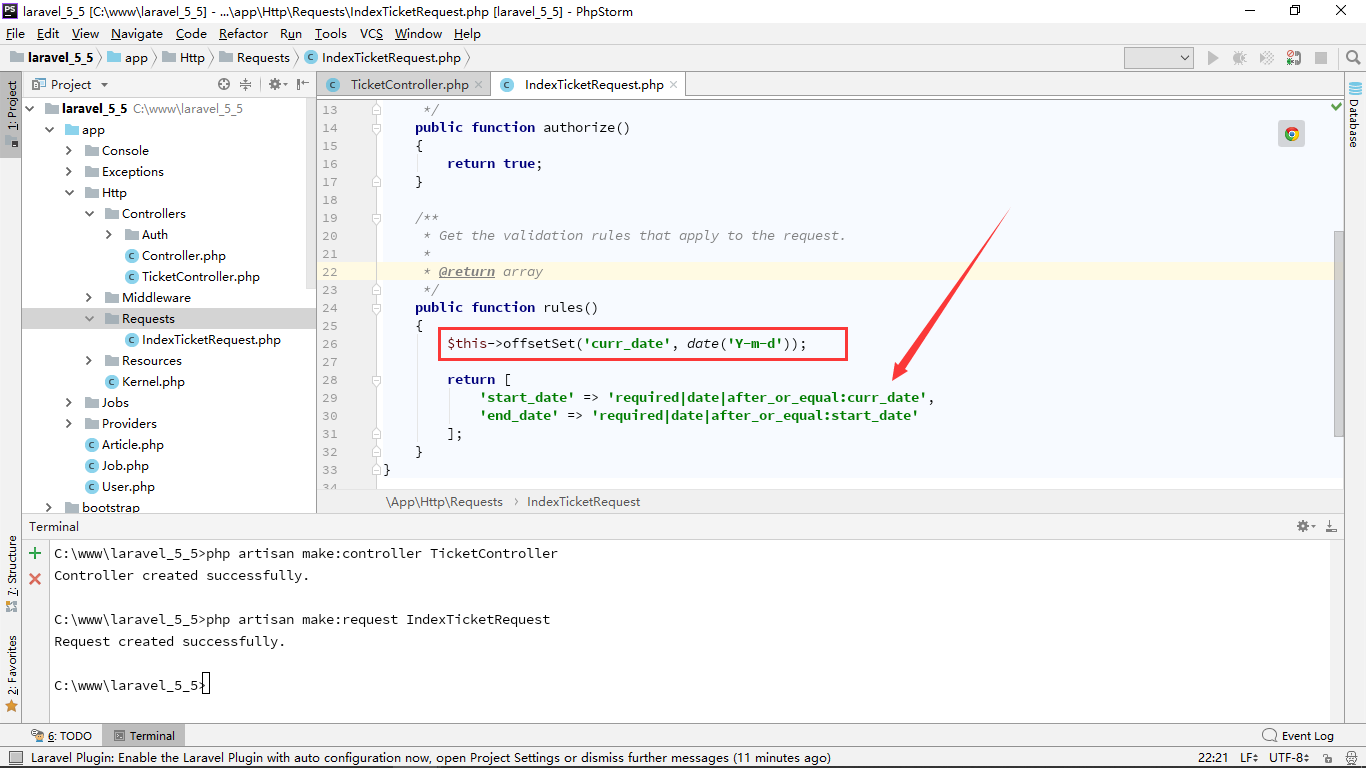This screenshot has height=768, width=1366.
Task: Open the Project view selector dropdown
Action: coord(71,85)
